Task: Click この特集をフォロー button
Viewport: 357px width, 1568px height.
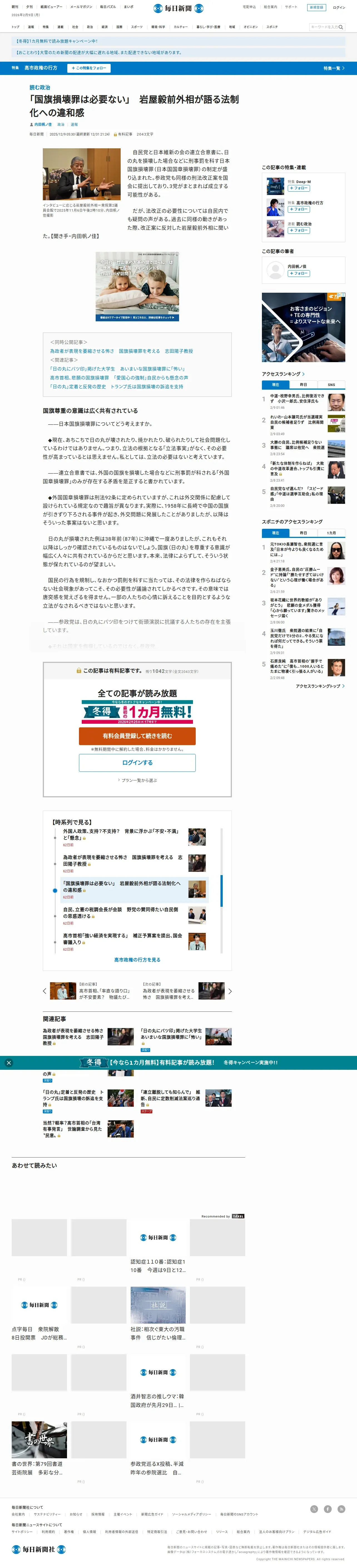Action: click(89, 68)
